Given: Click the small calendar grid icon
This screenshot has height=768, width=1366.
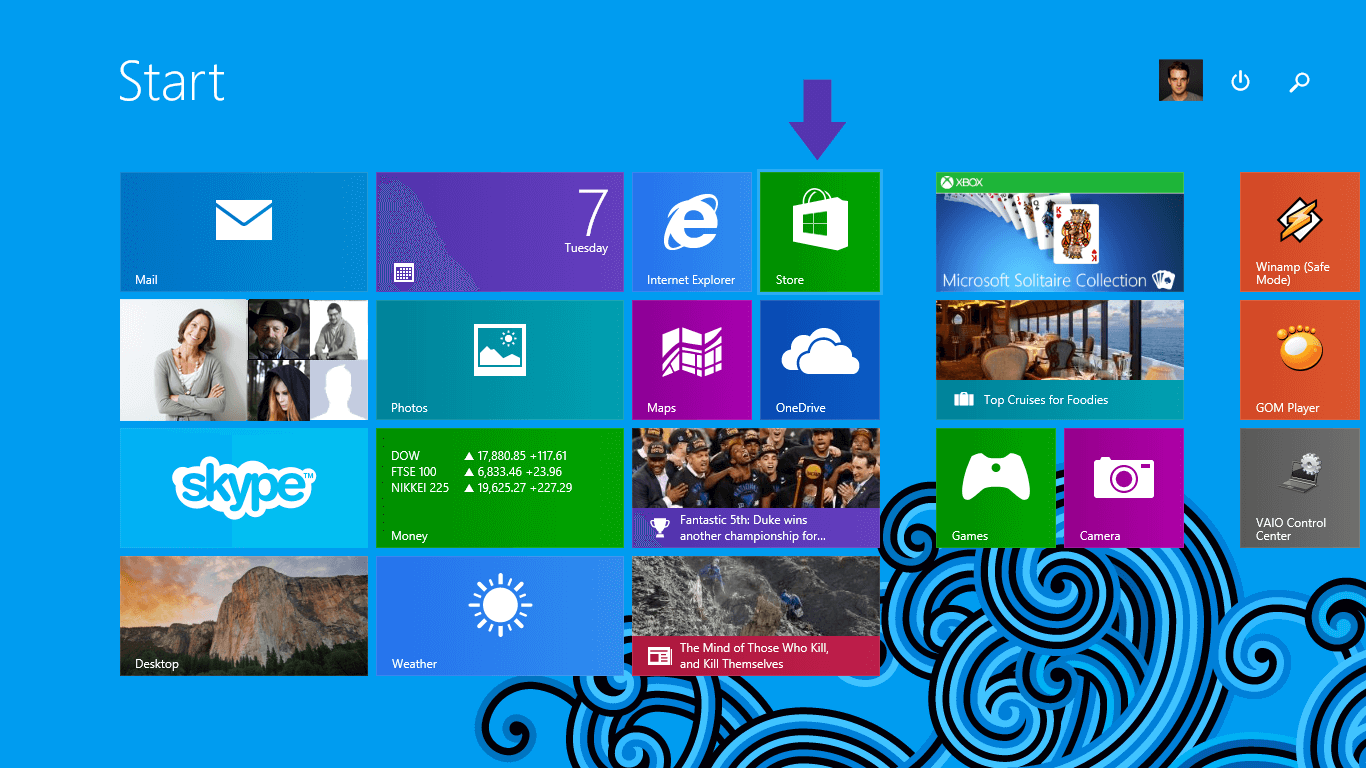Looking at the screenshot, I should click(x=404, y=272).
